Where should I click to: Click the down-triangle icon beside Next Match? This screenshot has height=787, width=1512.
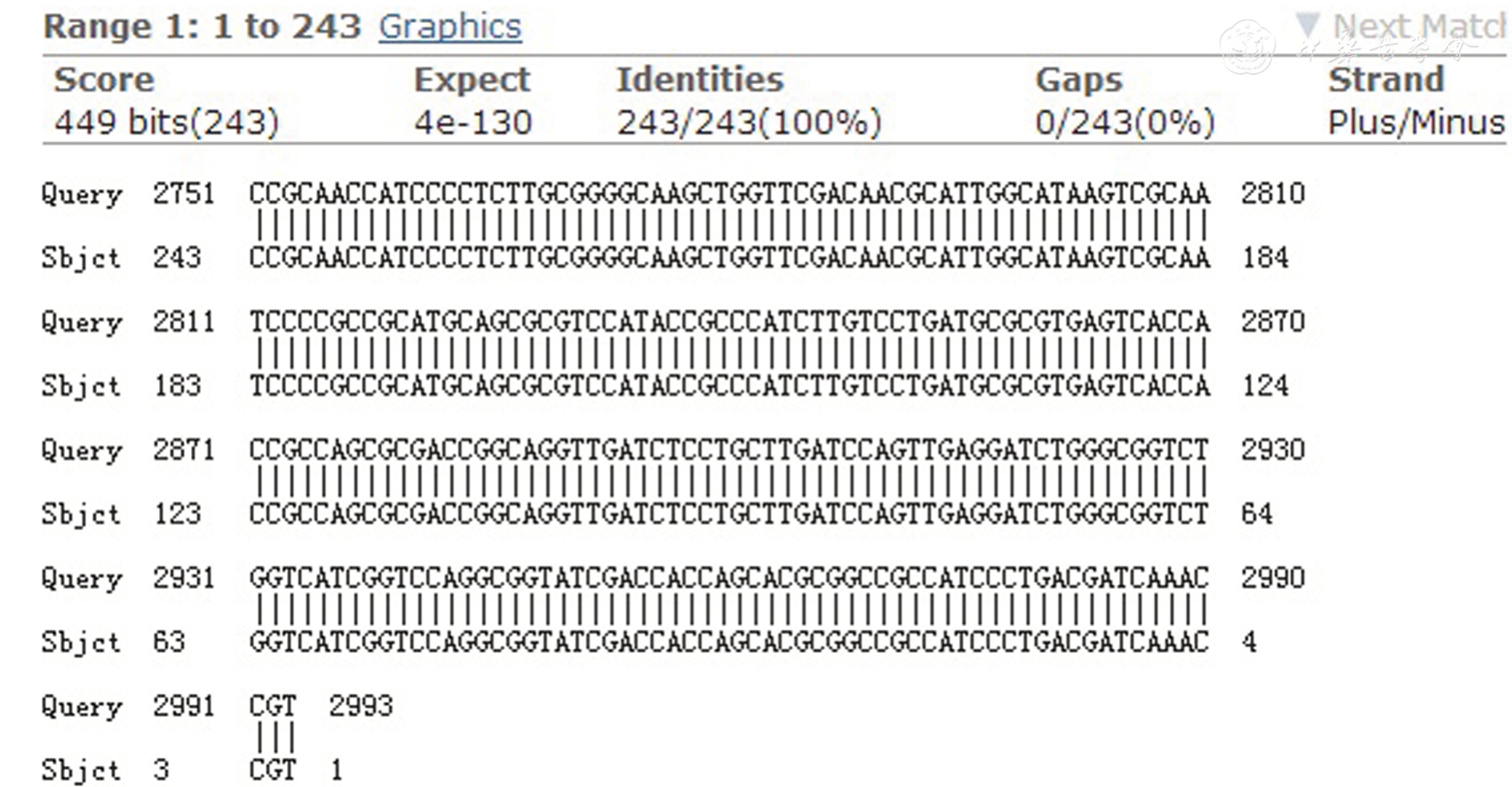(x=1308, y=25)
